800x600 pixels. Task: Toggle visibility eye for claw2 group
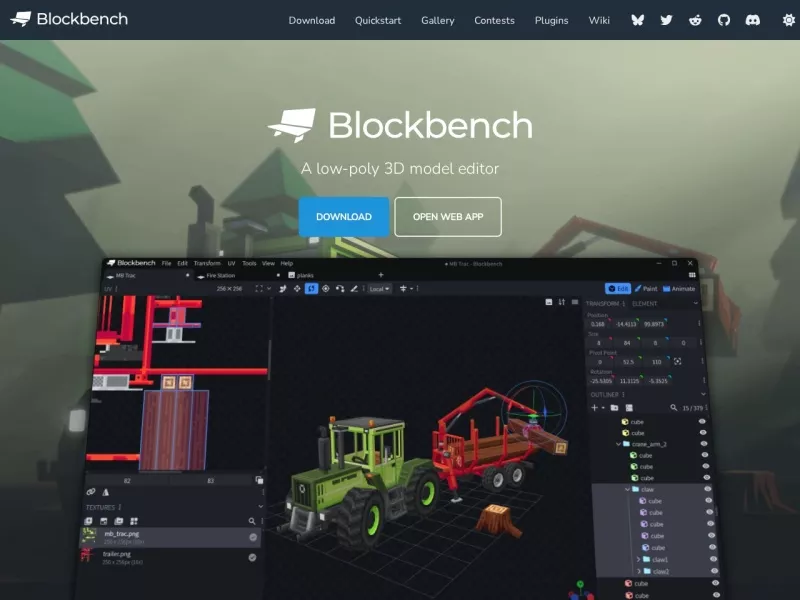[x=714, y=571]
